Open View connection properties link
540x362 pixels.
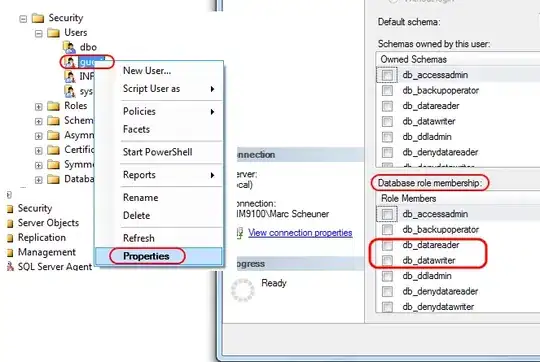click(300, 233)
